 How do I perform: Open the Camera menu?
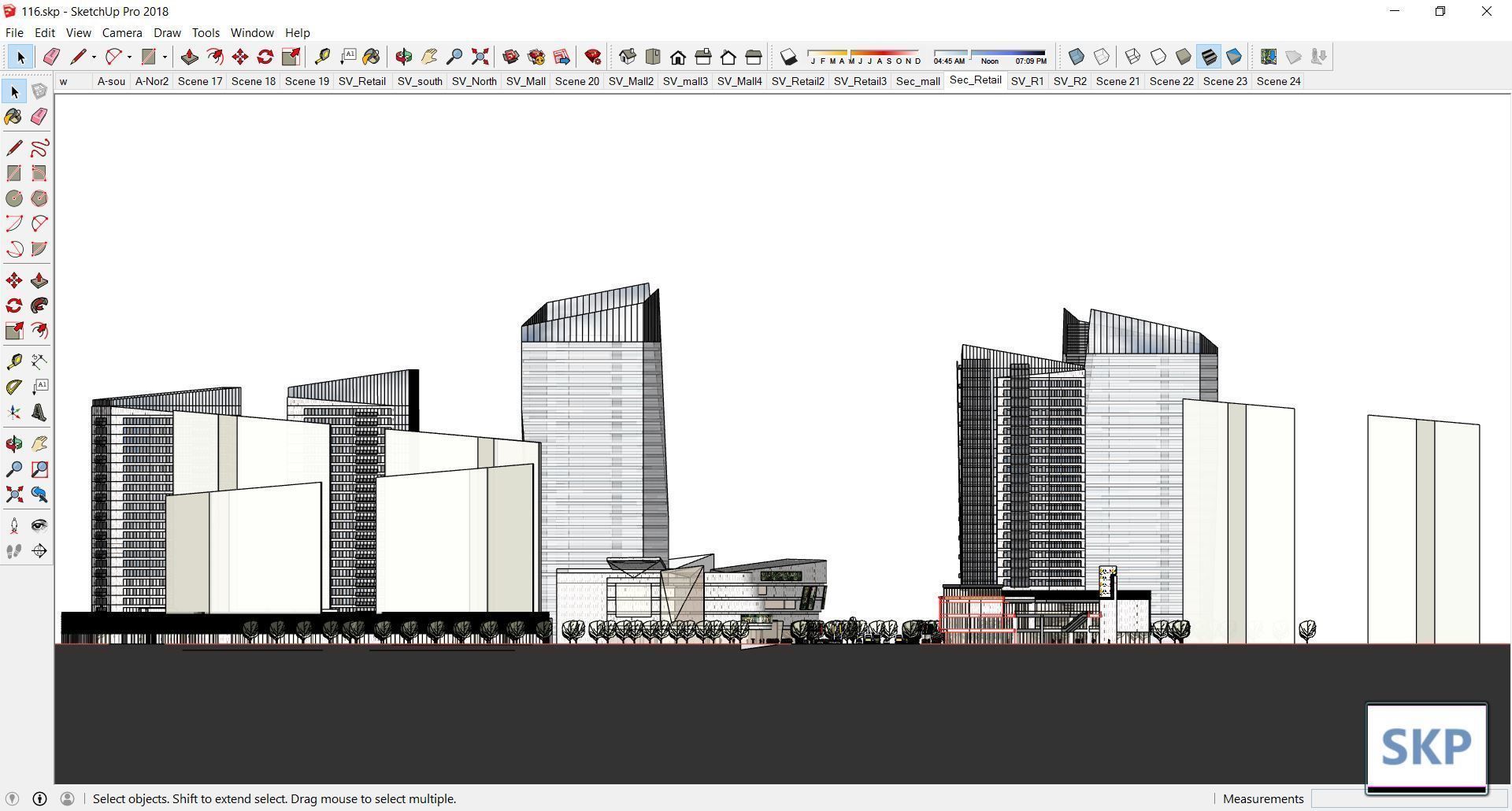point(122,32)
